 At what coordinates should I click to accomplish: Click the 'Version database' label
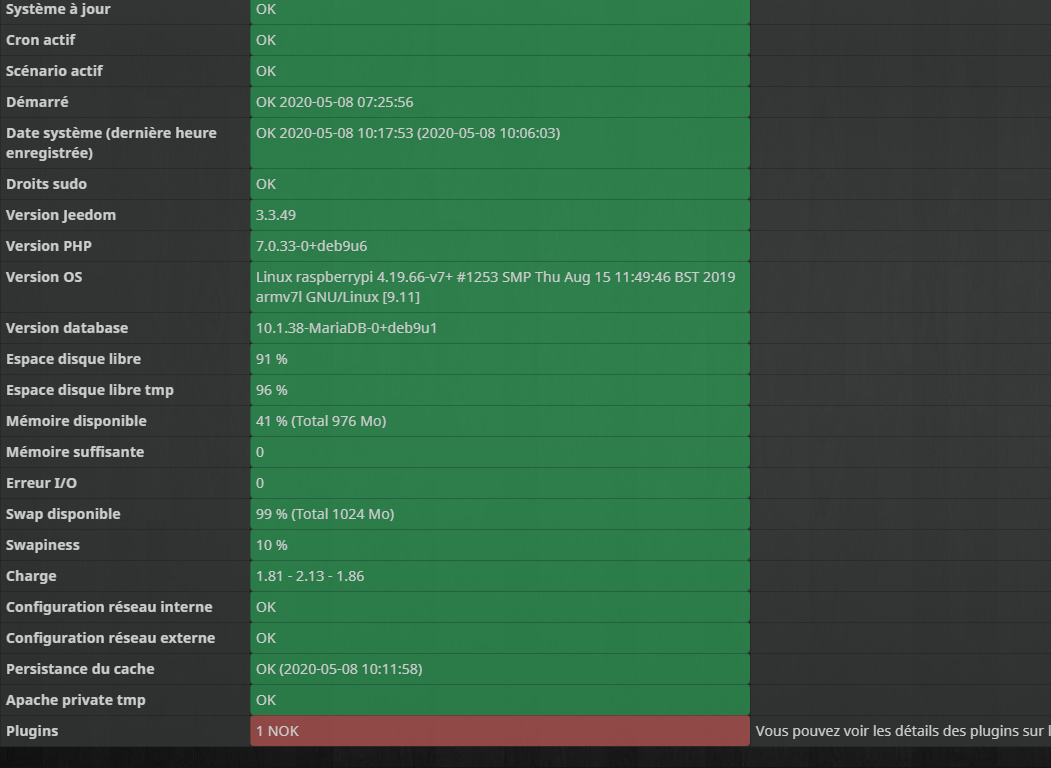67,328
